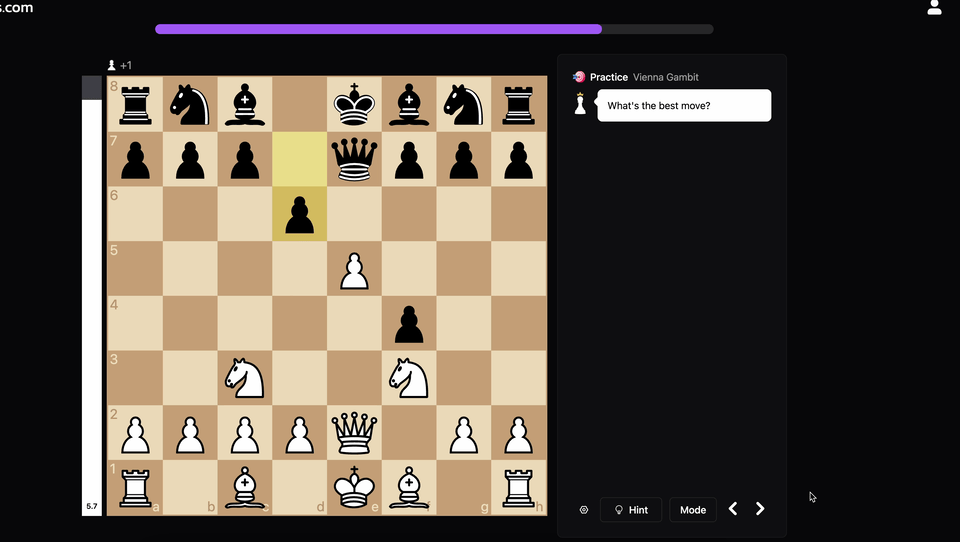
Task: Select the white knight on f3
Action: [x=409, y=378]
